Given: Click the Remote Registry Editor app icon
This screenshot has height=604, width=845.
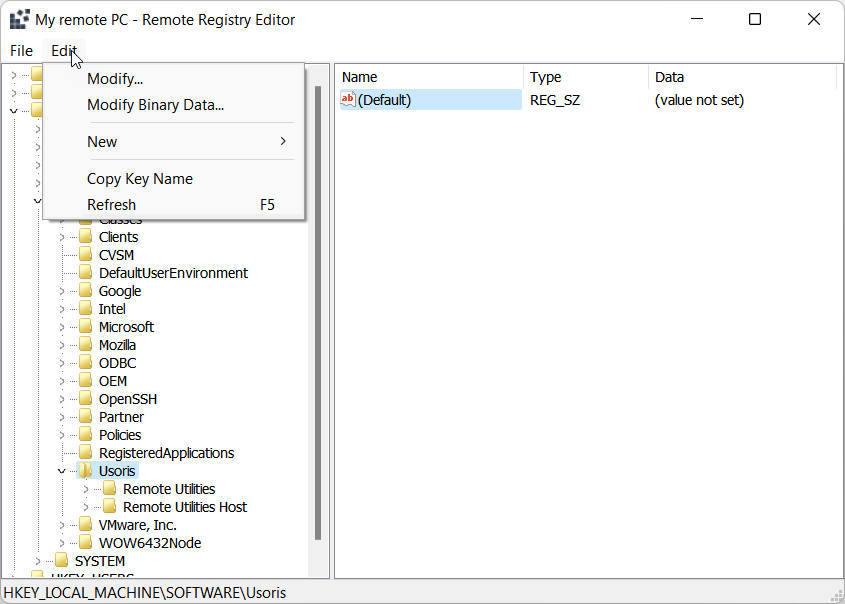Looking at the screenshot, I should [x=19, y=19].
